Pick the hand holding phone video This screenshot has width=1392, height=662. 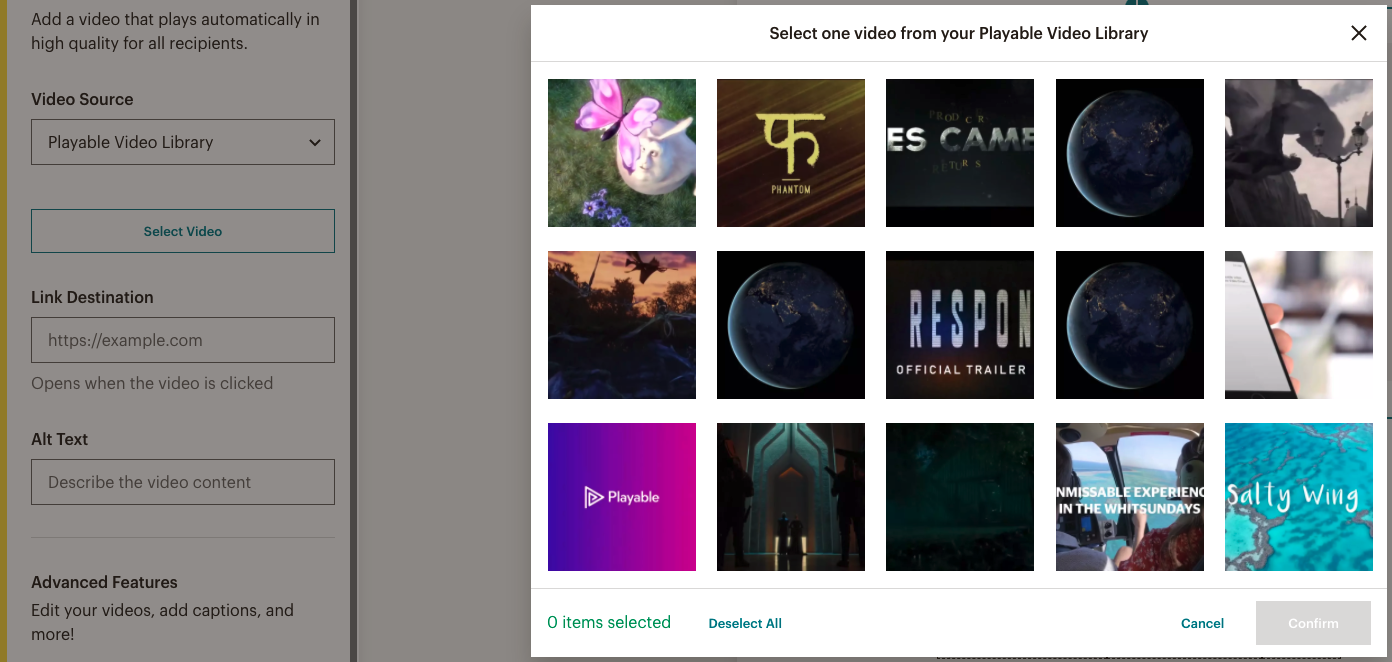pos(1299,325)
